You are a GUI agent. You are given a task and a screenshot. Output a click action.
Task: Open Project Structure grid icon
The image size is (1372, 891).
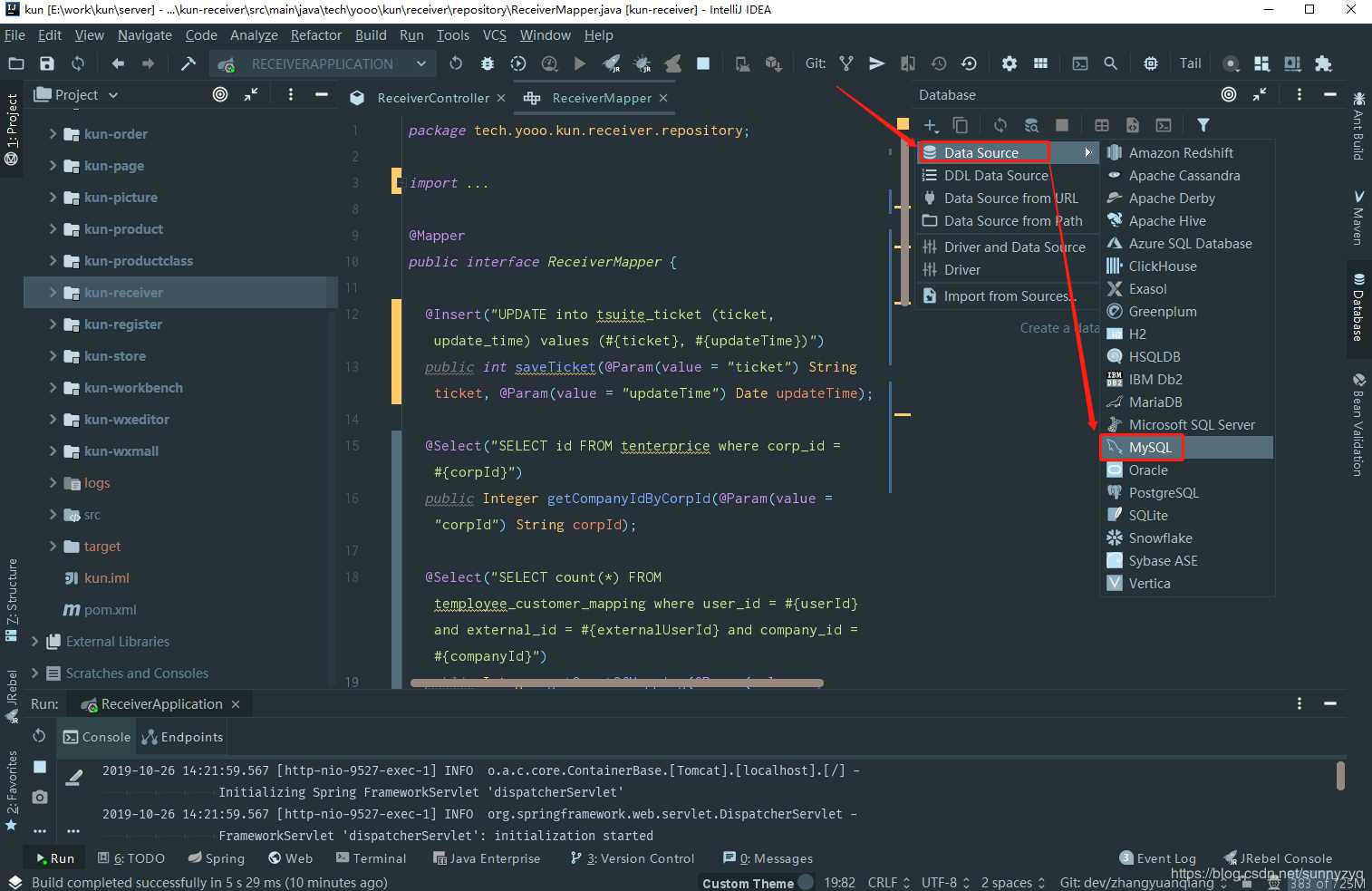click(x=1040, y=63)
